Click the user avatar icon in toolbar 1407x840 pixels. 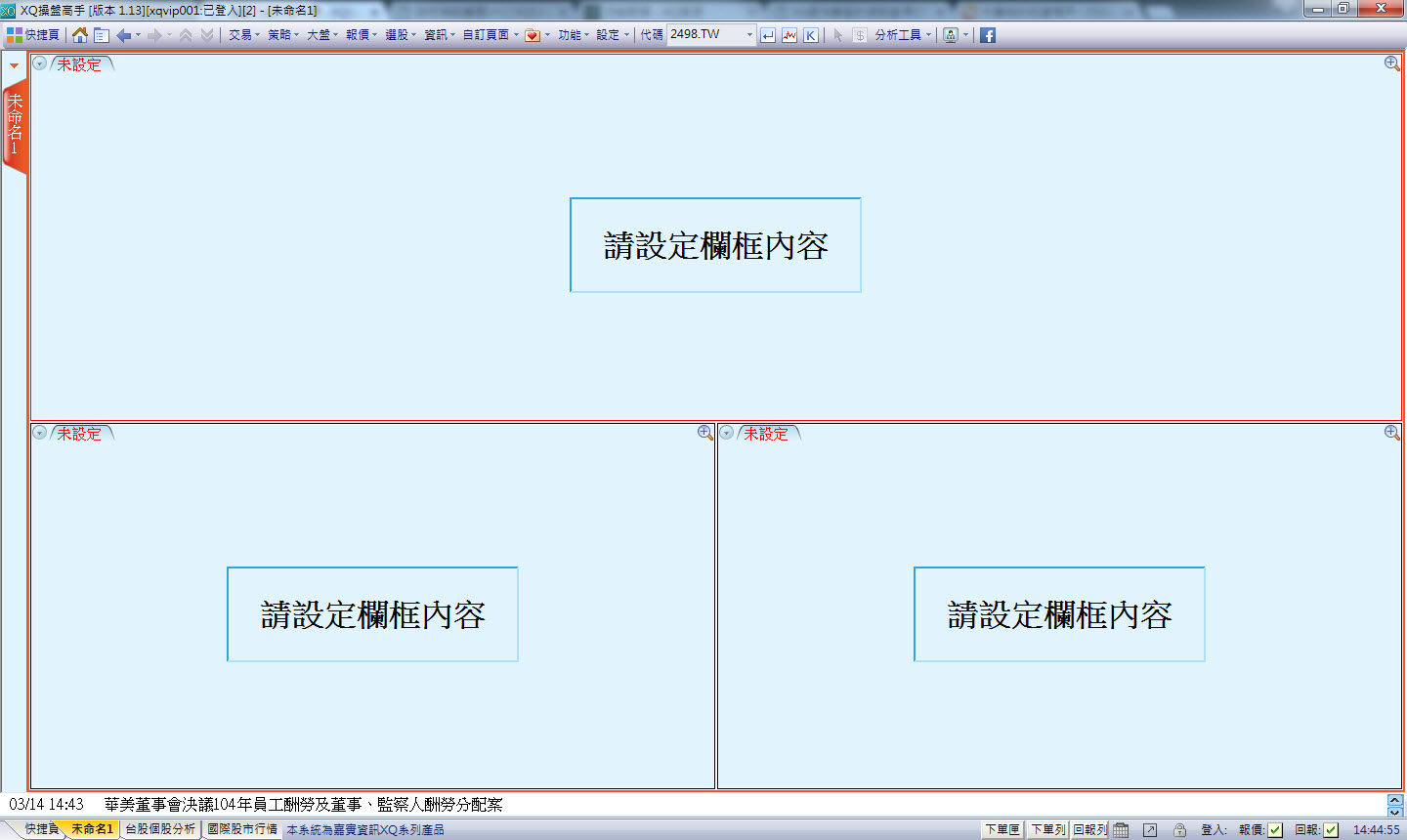(x=951, y=35)
